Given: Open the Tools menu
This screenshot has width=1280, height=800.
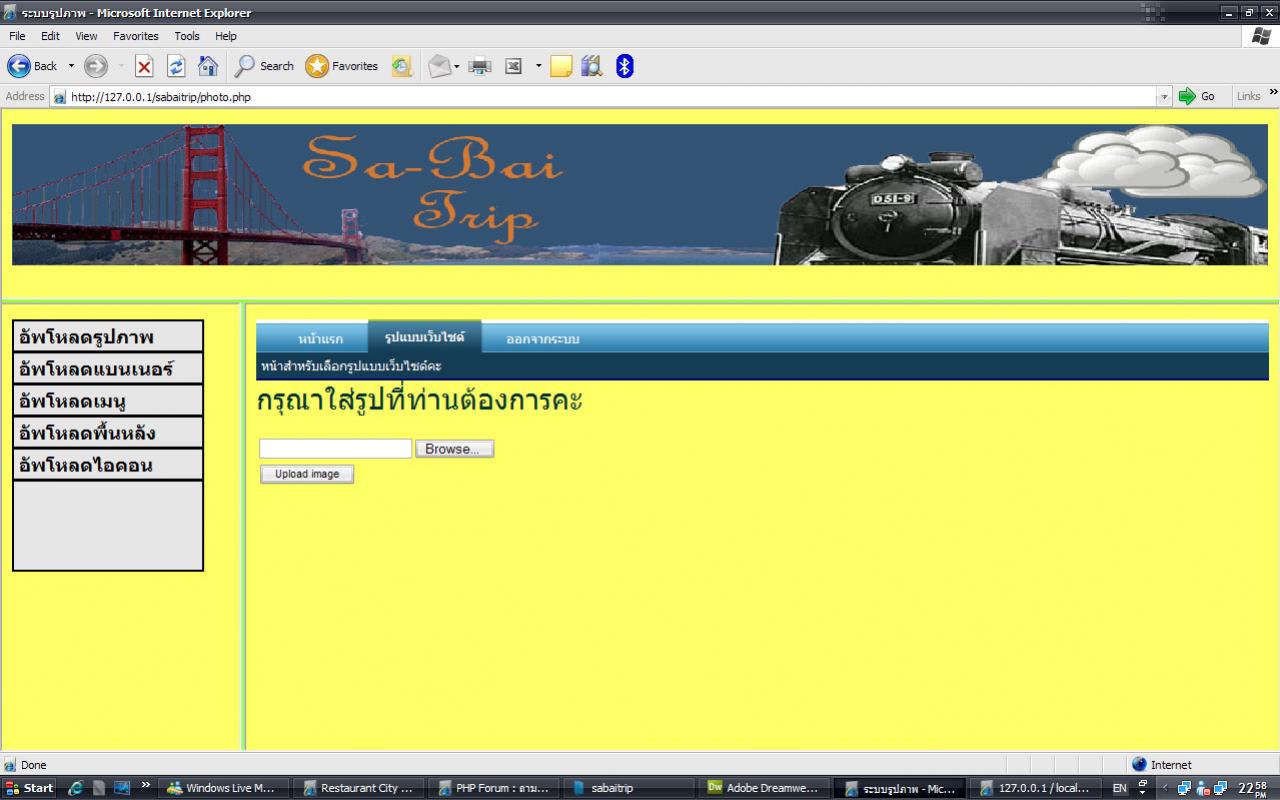Looking at the screenshot, I should tap(187, 36).
